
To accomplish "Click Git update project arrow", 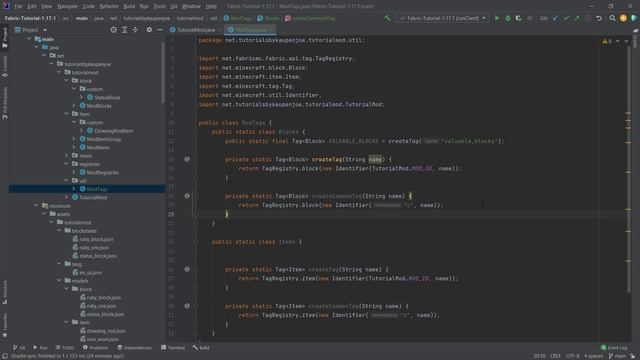I will [x=556, y=18].
